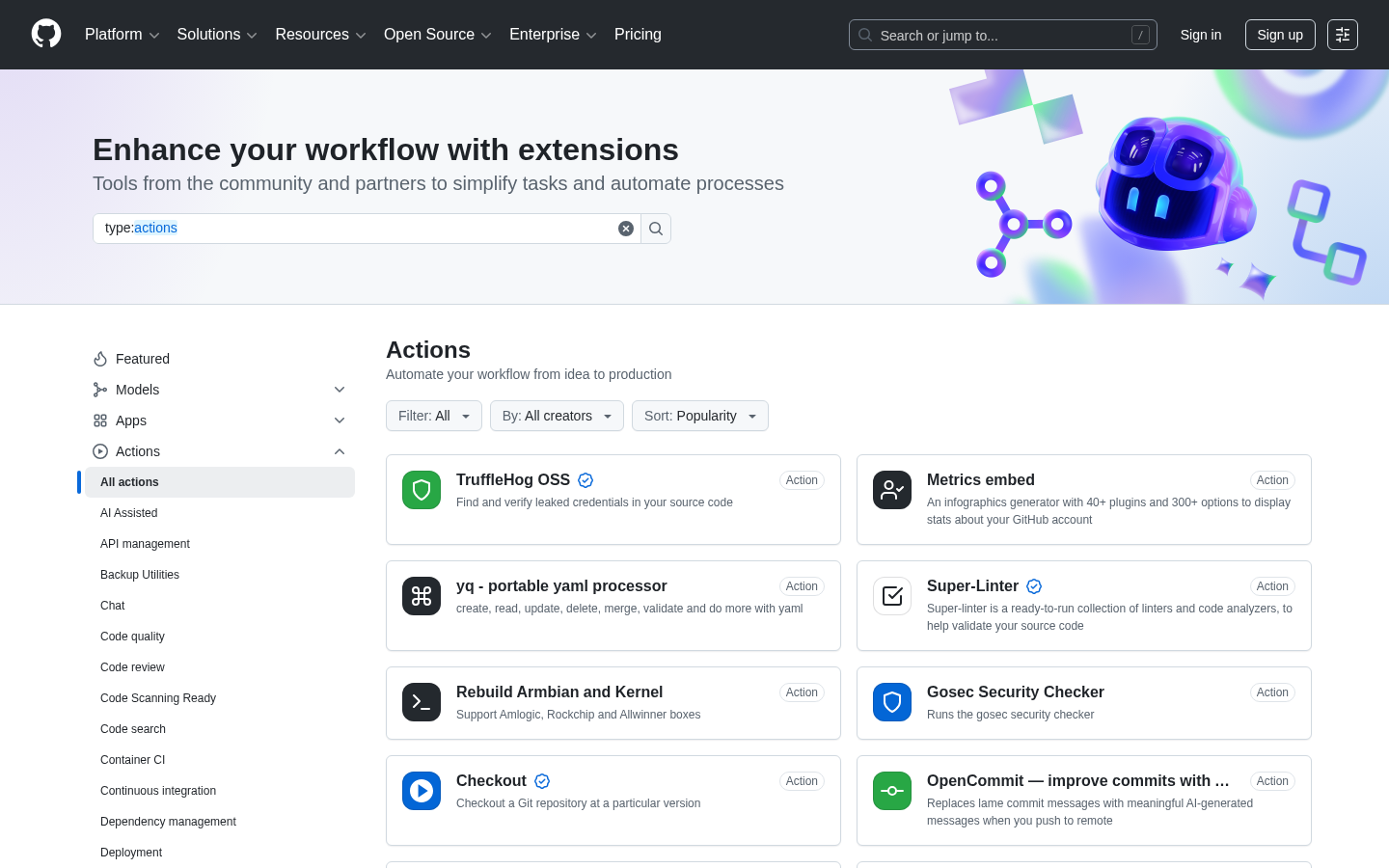Image resolution: width=1389 pixels, height=868 pixels.
Task: Click the Super-Linter checkbox icon
Action: [892, 595]
